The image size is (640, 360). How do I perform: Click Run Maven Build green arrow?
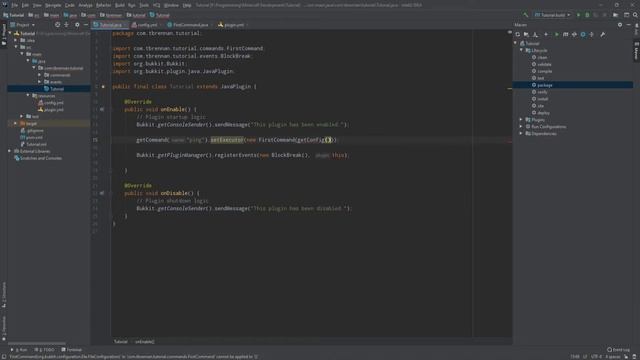click(556, 35)
